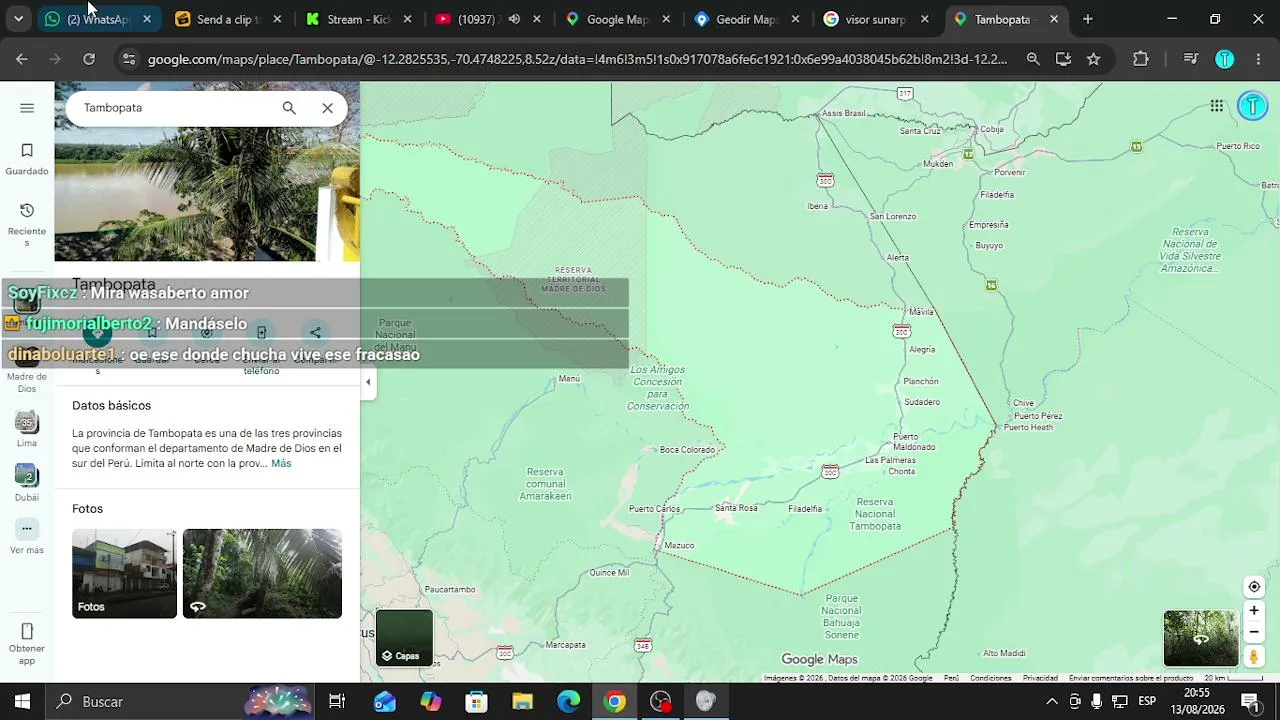This screenshot has height=720, width=1280.
Task: Show your location on the map
Action: coord(1254,587)
